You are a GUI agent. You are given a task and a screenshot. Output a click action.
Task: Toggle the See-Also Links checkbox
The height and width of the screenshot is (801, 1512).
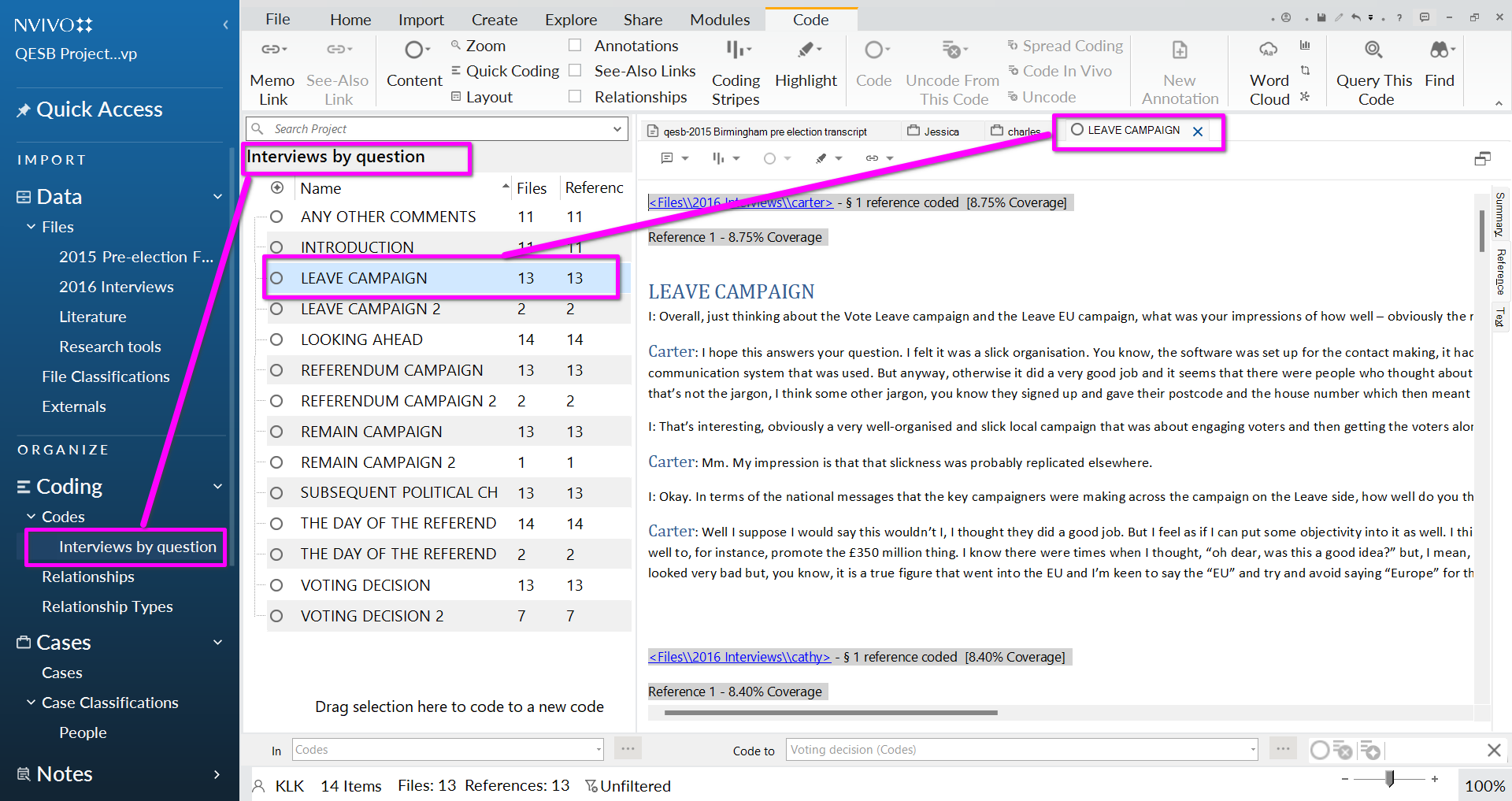tap(575, 71)
